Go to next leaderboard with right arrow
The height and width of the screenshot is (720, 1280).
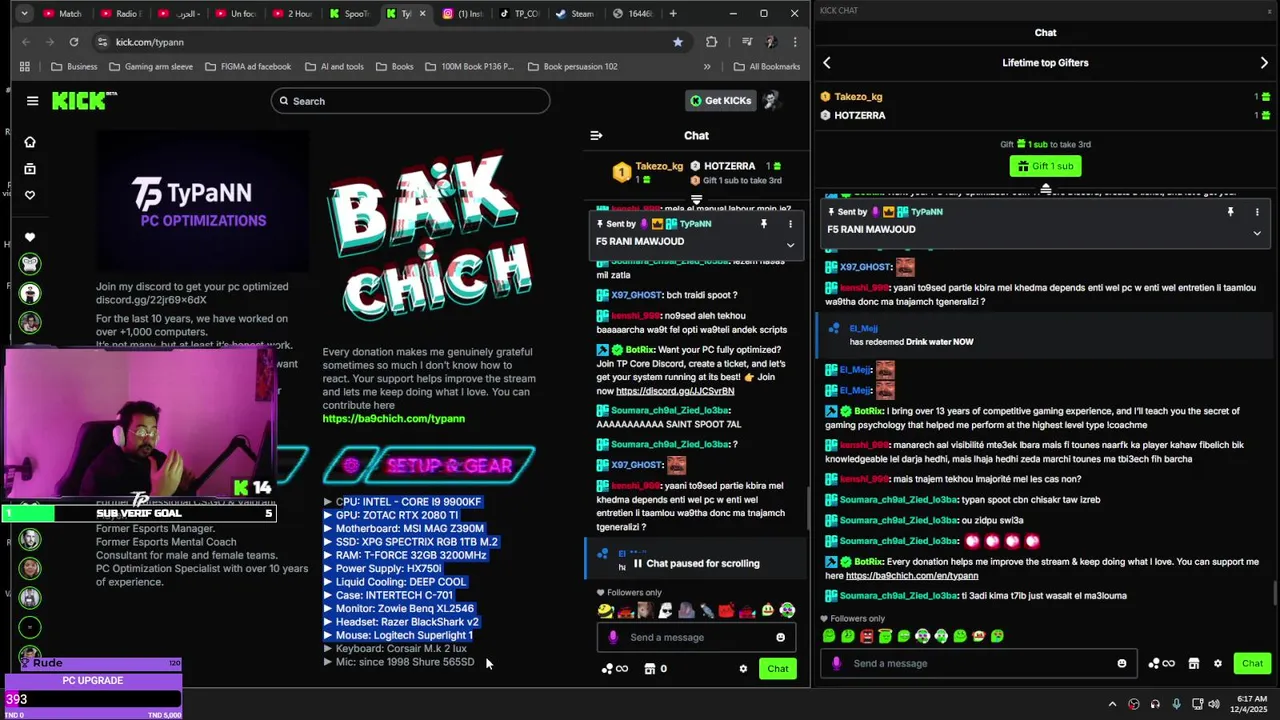(x=1264, y=63)
